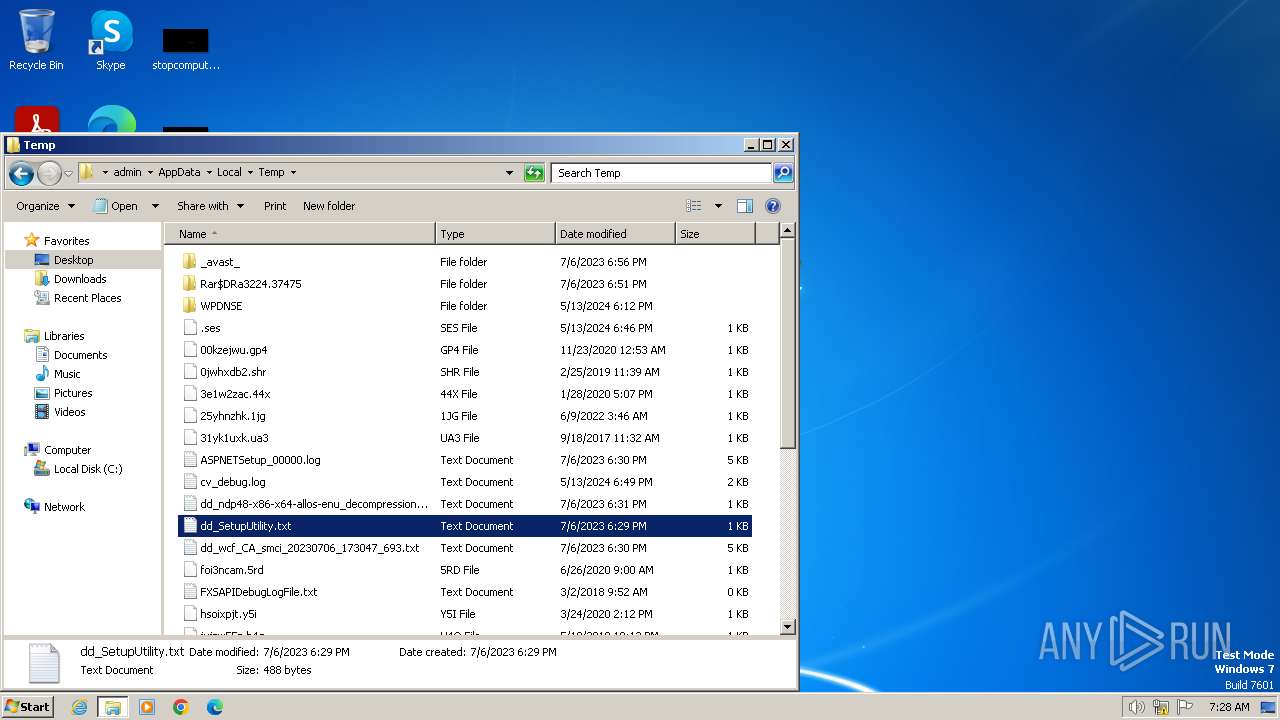Viewport: 1280px width, 720px height.
Task: Toggle the preview pane
Action: [x=745, y=206]
